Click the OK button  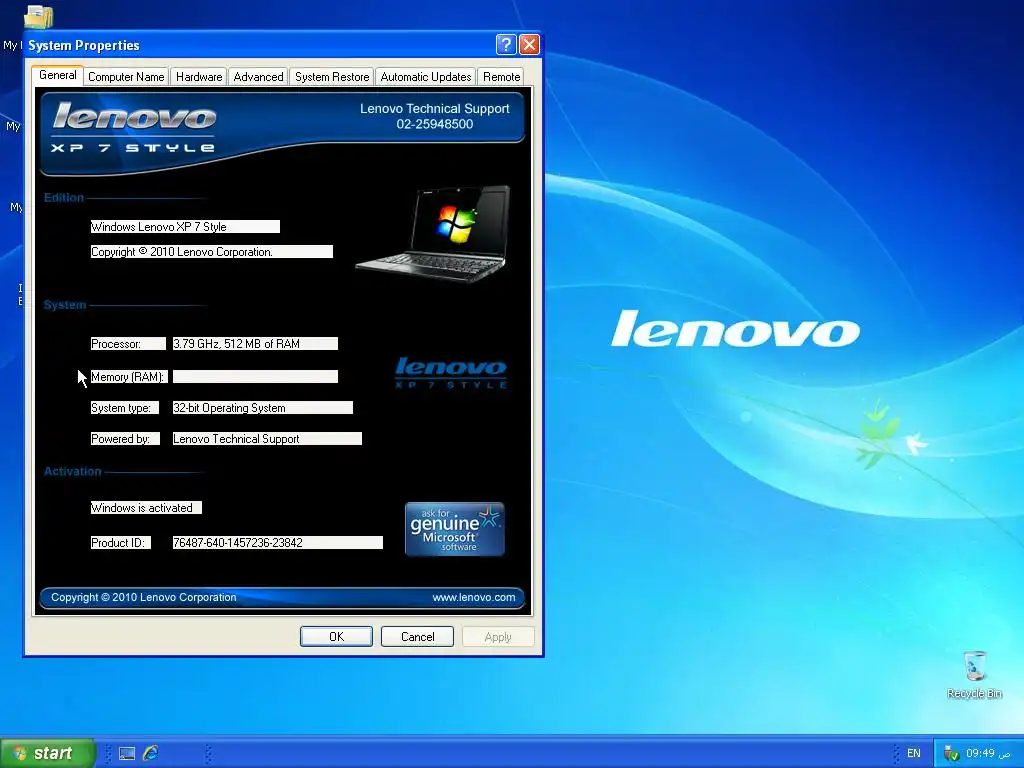tap(336, 637)
